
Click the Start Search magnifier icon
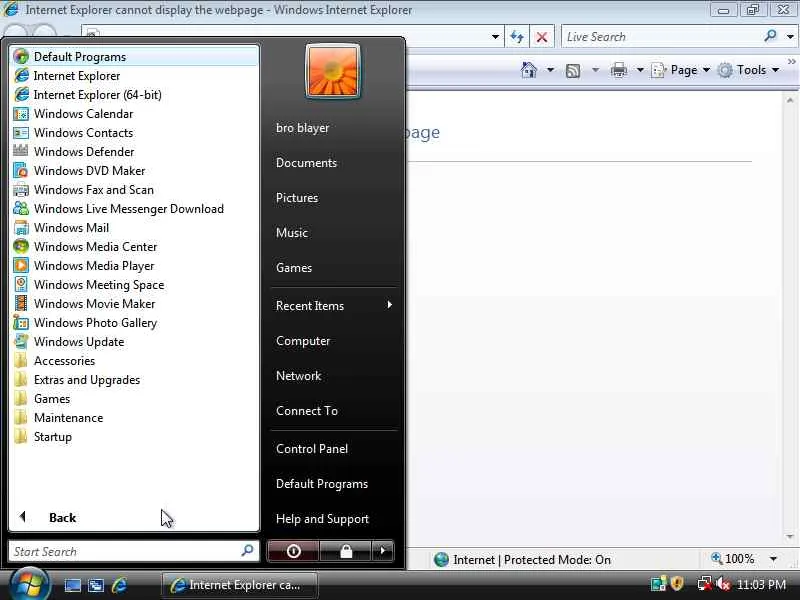(247, 550)
